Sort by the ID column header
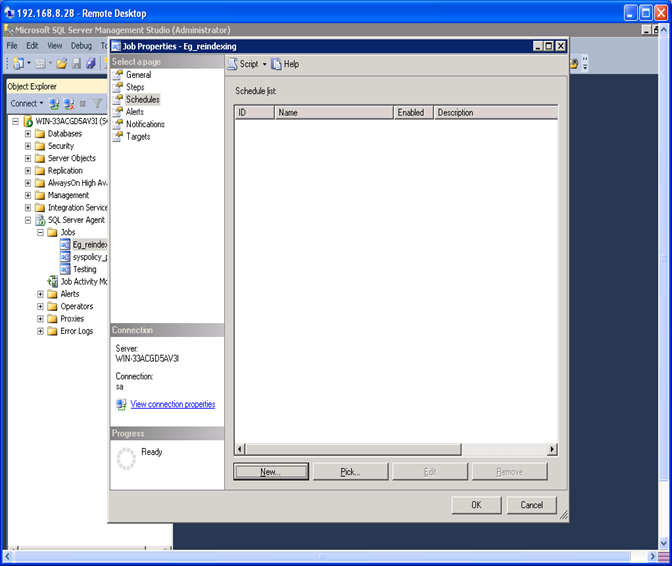This screenshot has width=672, height=566. 255,113
